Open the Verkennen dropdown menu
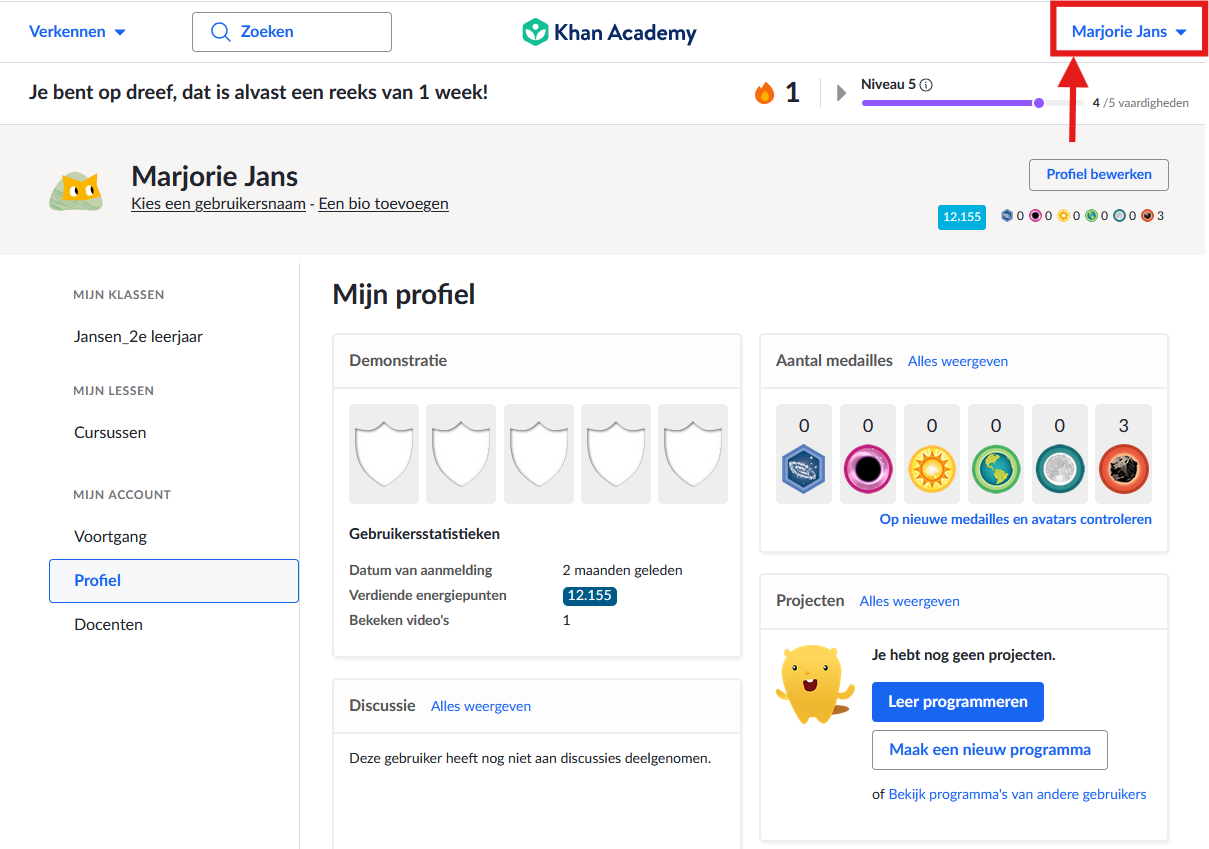 click(x=77, y=32)
